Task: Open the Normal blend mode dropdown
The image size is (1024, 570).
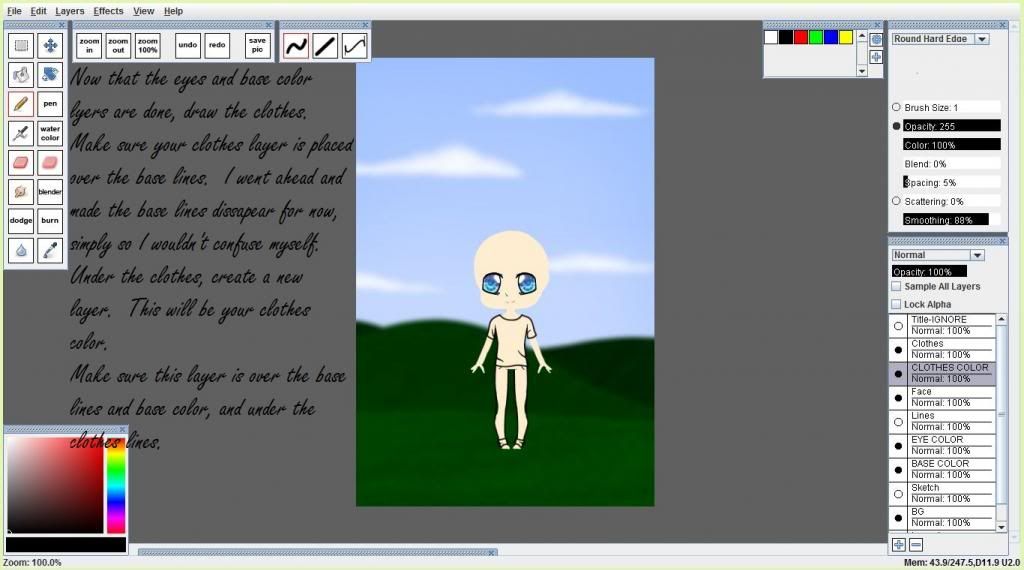Action: [977, 255]
